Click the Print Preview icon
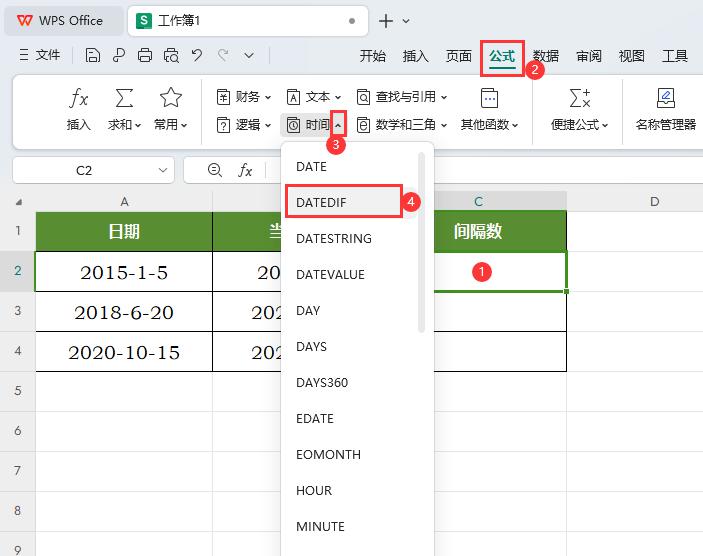This screenshot has height=556, width=703. [x=171, y=56]
